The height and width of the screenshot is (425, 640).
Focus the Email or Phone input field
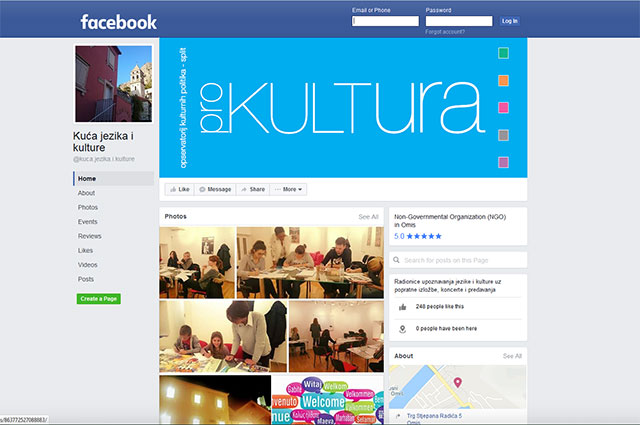385,21
